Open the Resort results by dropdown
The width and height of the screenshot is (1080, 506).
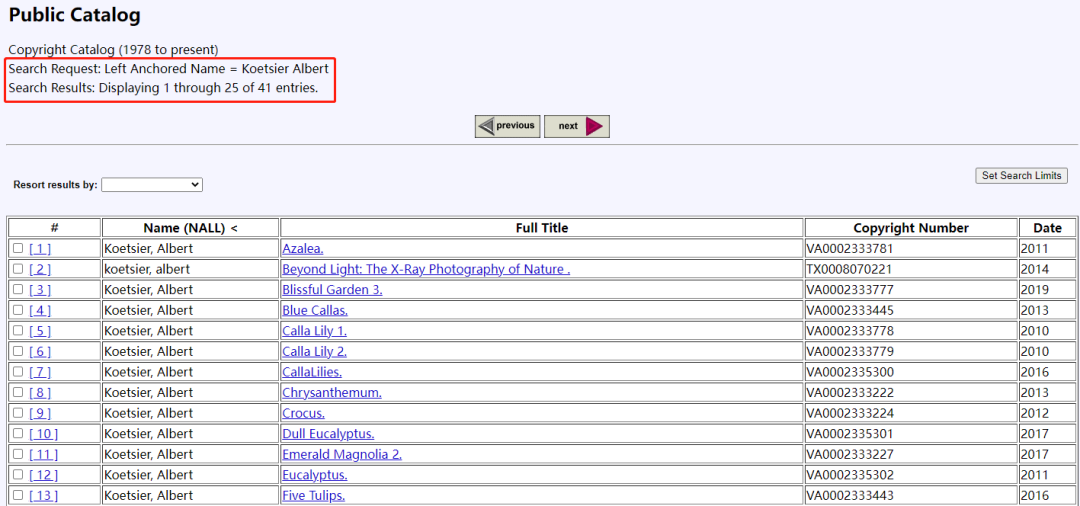tap(152, 185)
